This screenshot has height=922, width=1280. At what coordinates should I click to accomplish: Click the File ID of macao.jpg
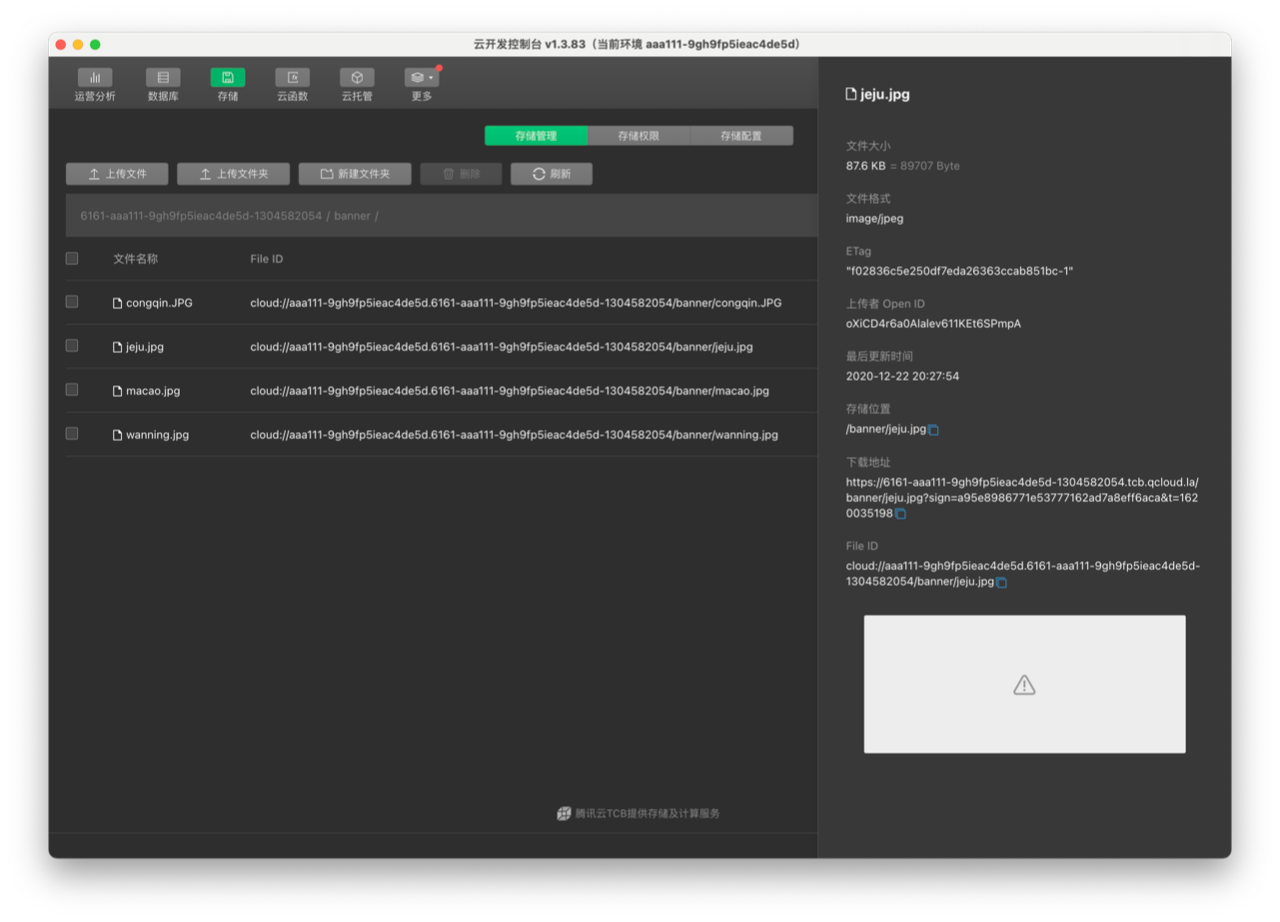[x=510, y=391]
